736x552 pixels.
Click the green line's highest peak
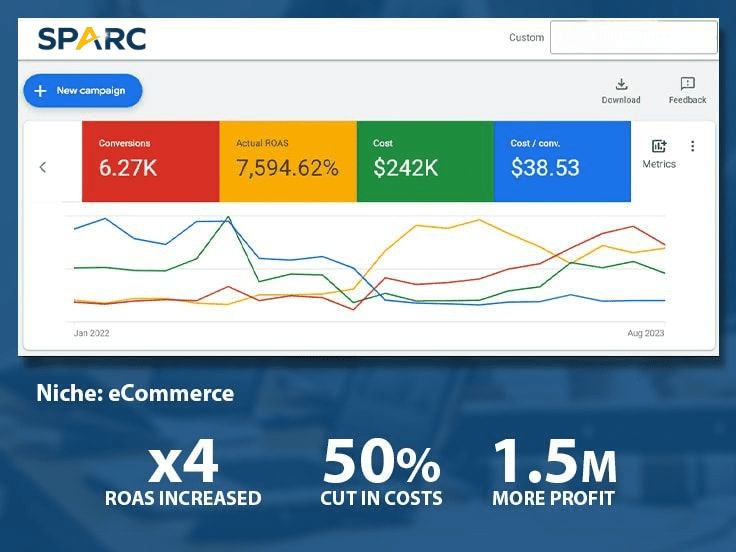coord(229,217)
